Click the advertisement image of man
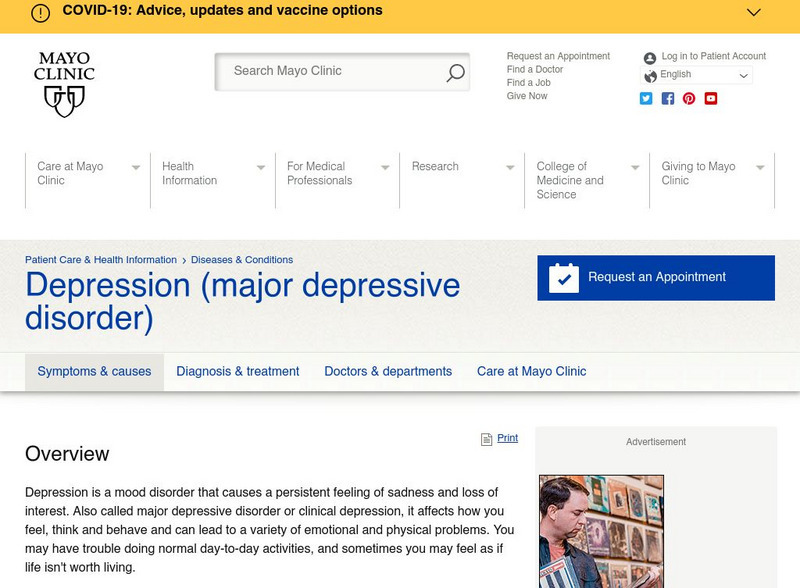This screenshot has height=588, width=800. click(x=602, y=531)
